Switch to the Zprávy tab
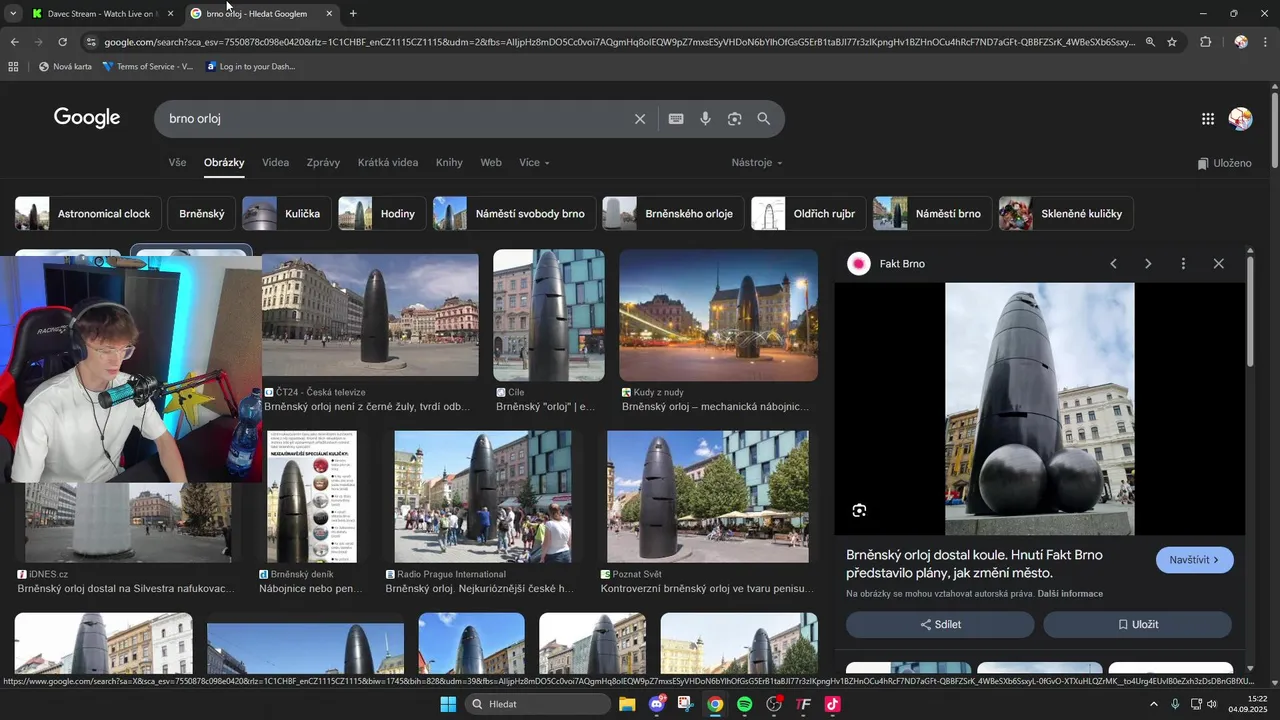 click(x=323, y=163)
